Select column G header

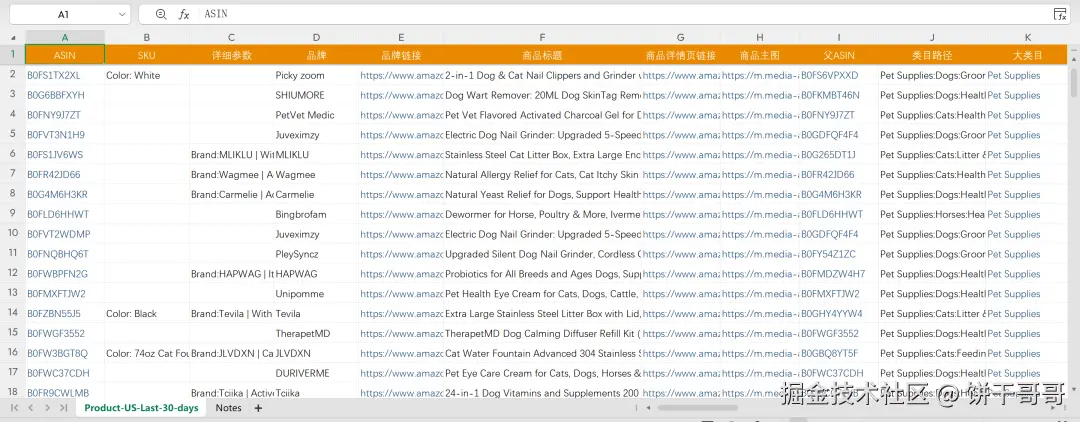pyautogui.click(x=681, y=37)
